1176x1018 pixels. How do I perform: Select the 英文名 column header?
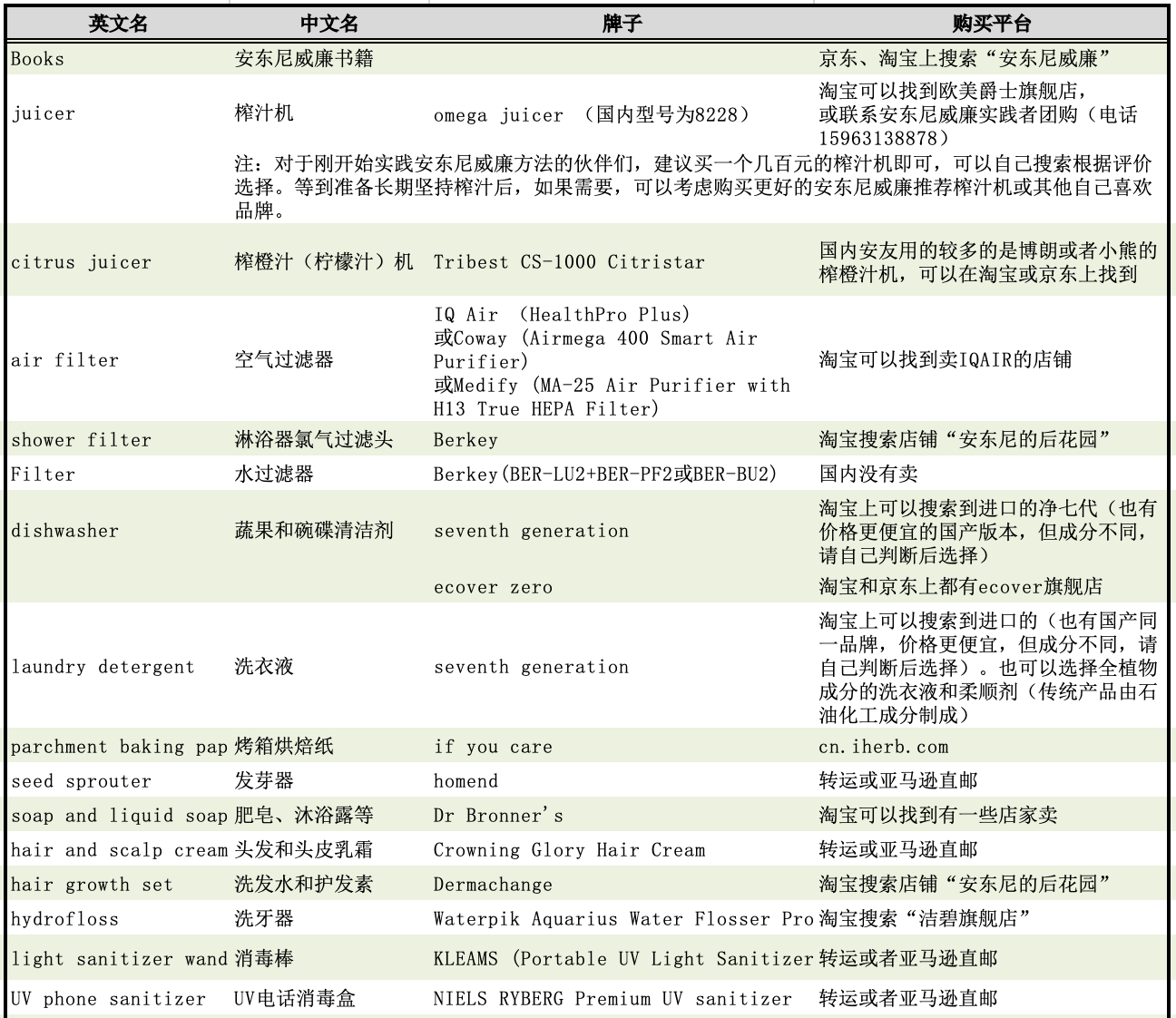point(118,24)
